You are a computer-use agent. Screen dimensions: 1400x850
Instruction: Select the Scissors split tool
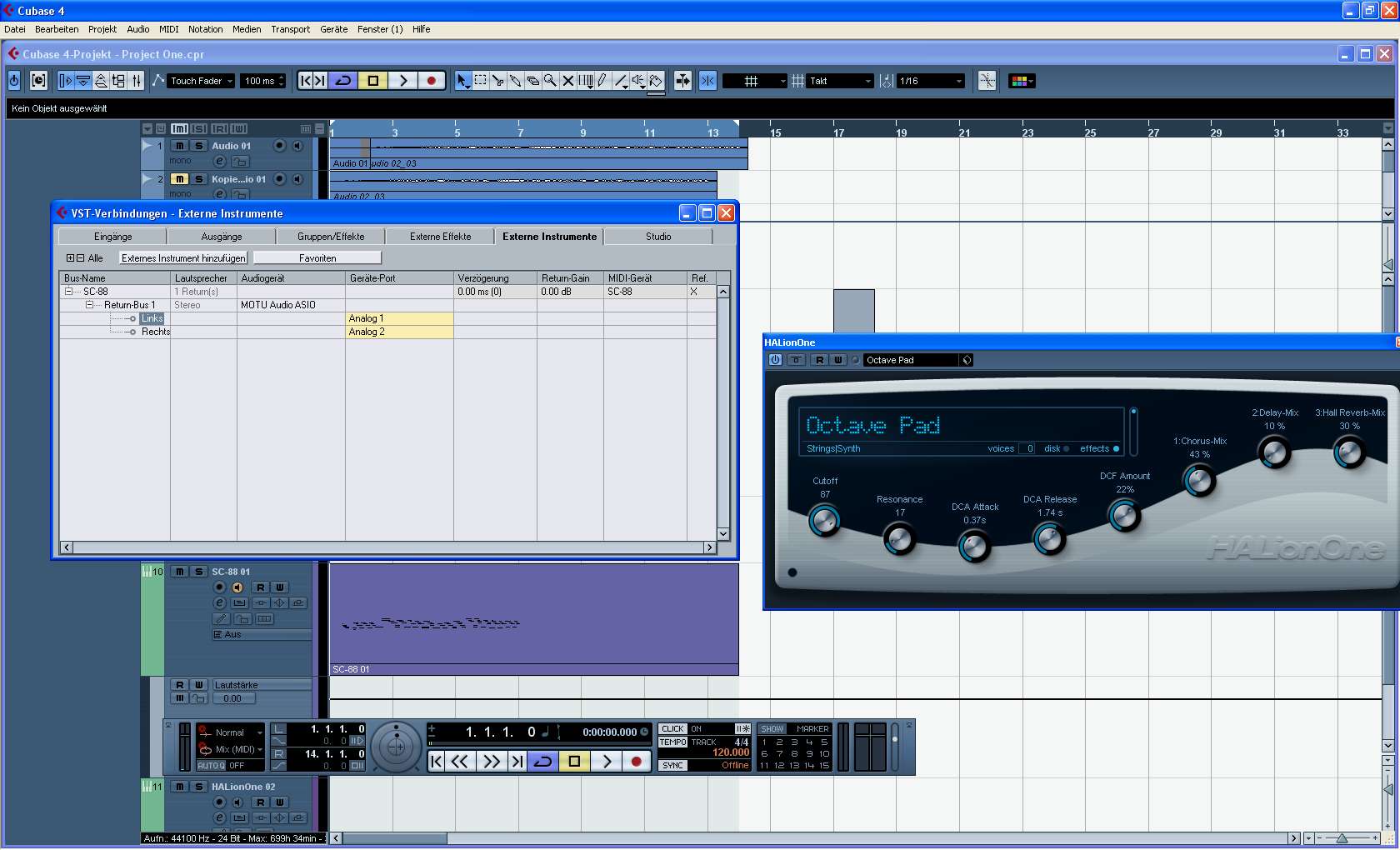point(498,81)
